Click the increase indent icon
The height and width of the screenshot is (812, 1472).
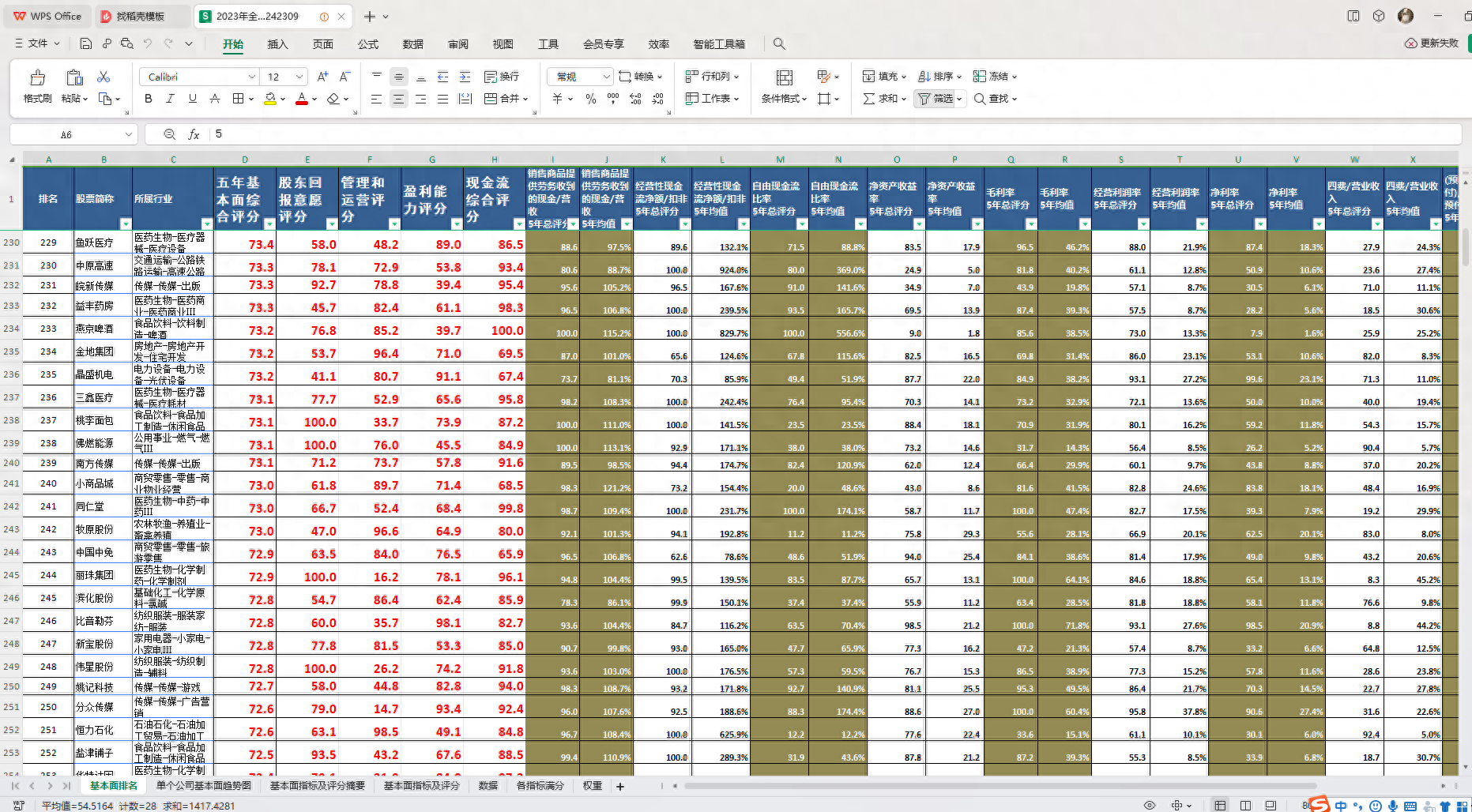465,77
